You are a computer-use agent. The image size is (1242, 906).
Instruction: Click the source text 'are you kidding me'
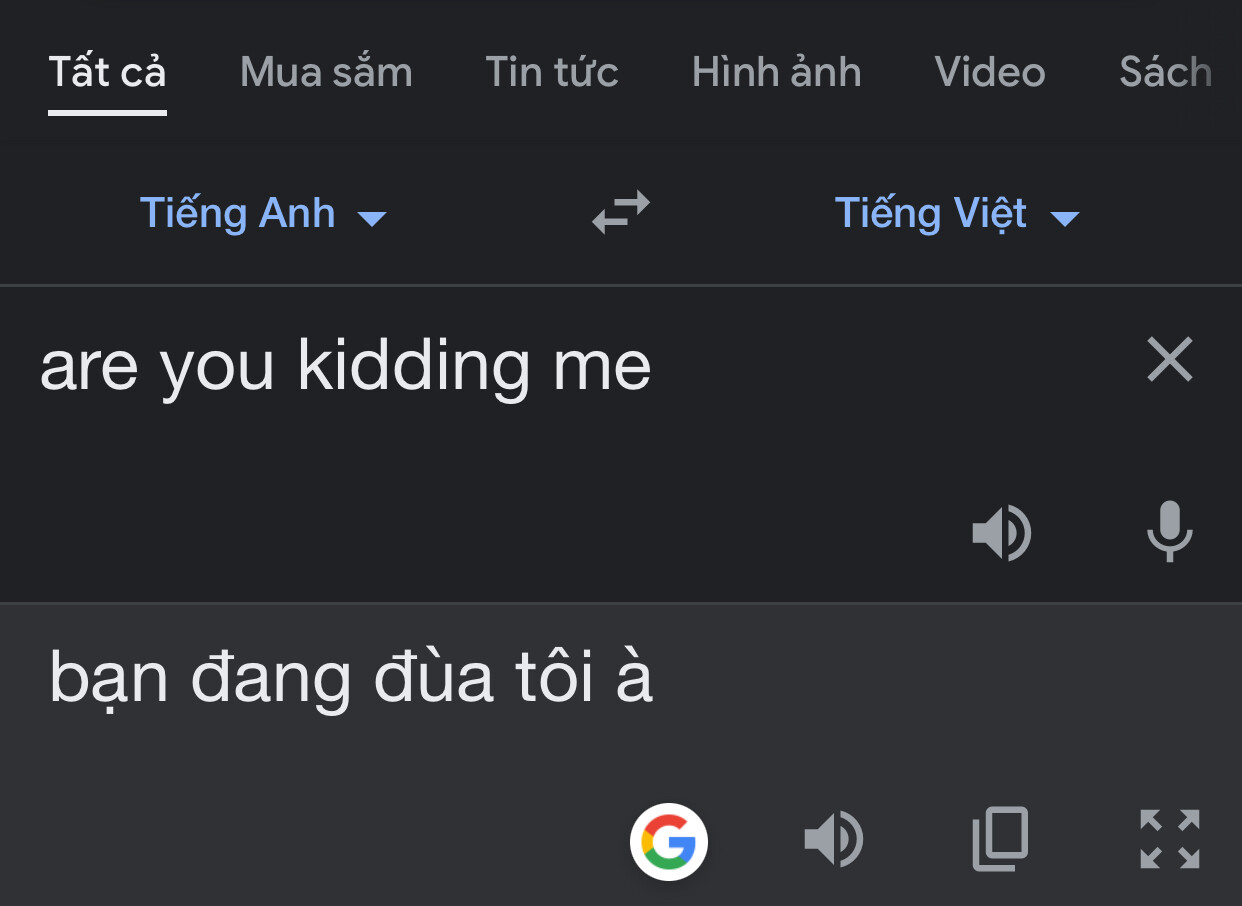coord(346,366)
